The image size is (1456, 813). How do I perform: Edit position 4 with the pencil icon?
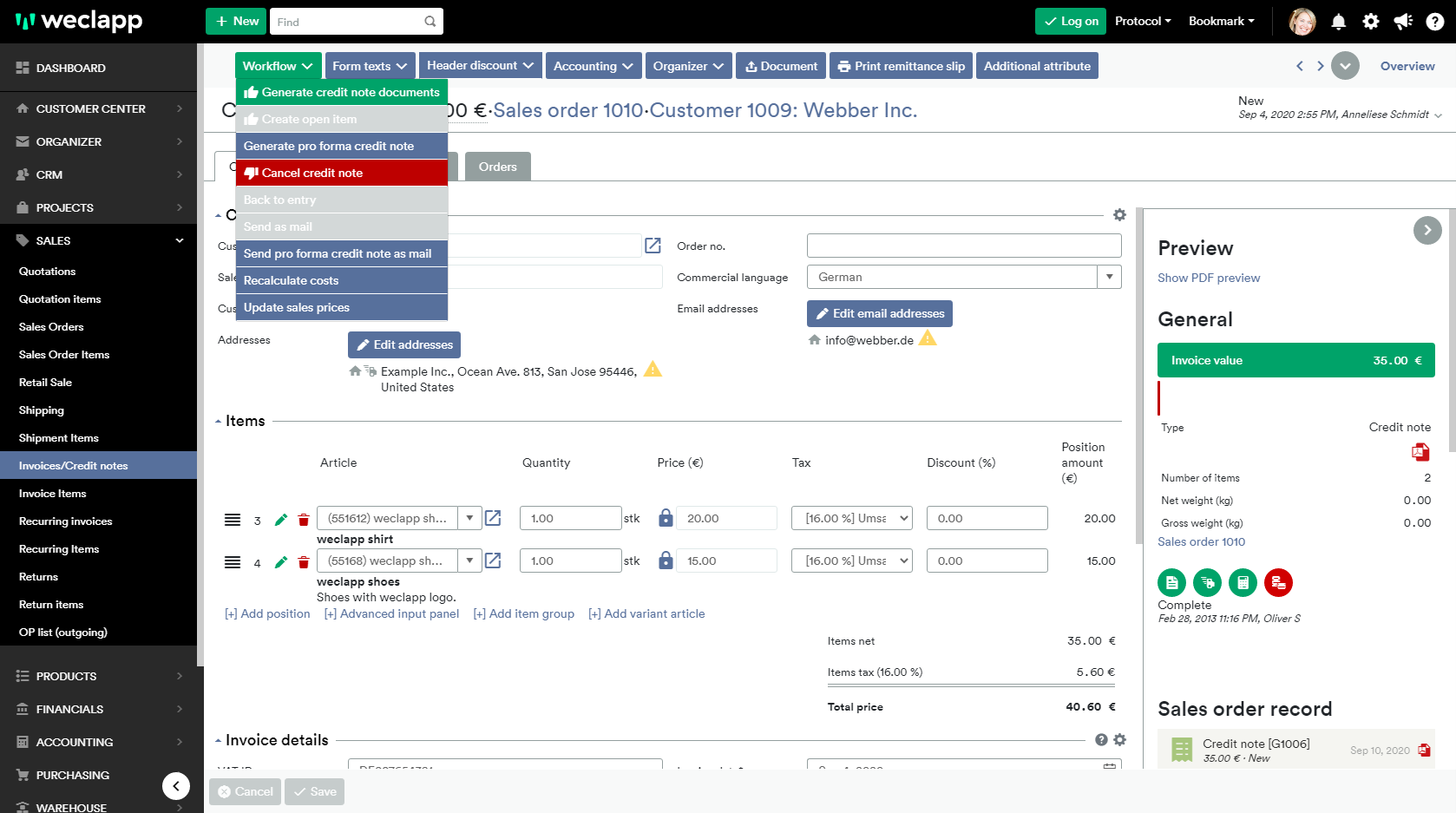[x=280, y=562]
